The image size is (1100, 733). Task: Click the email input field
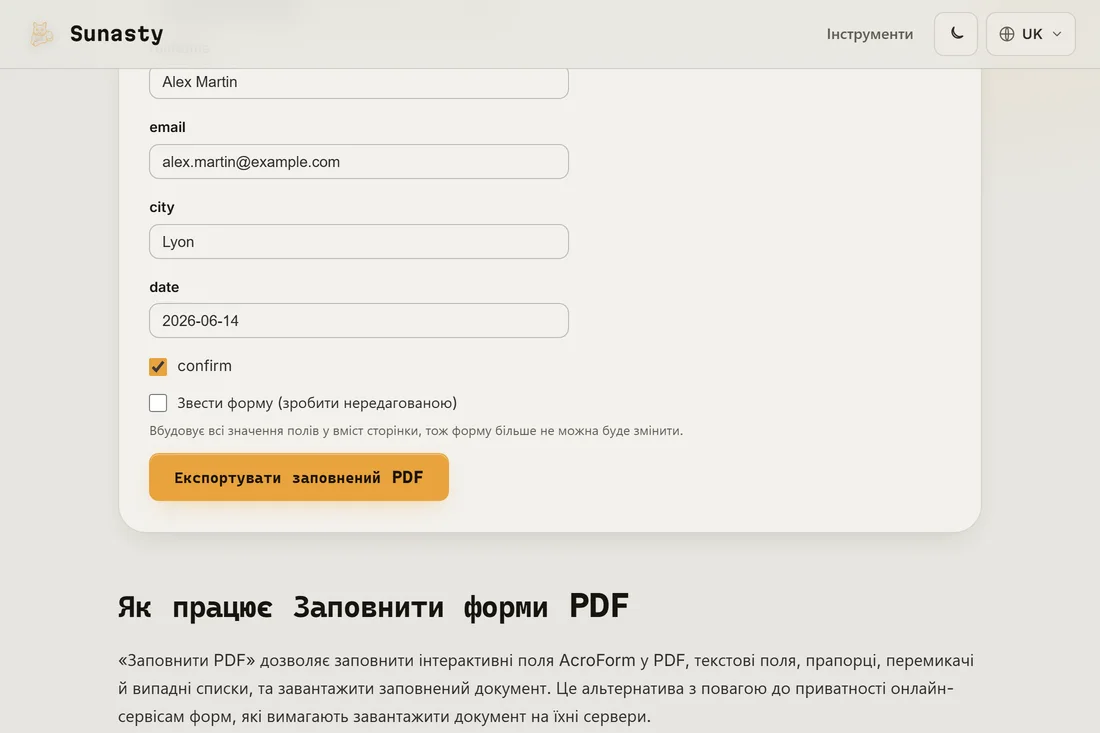[x=358, y=161]
